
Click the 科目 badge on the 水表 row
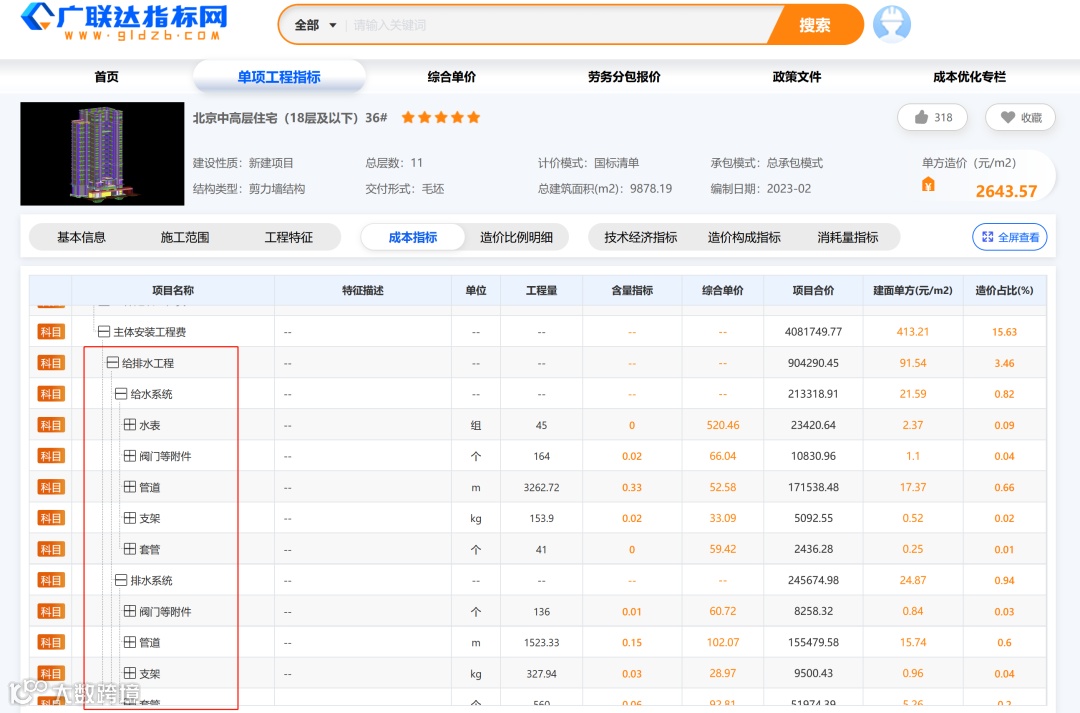[x=51, y=425]
